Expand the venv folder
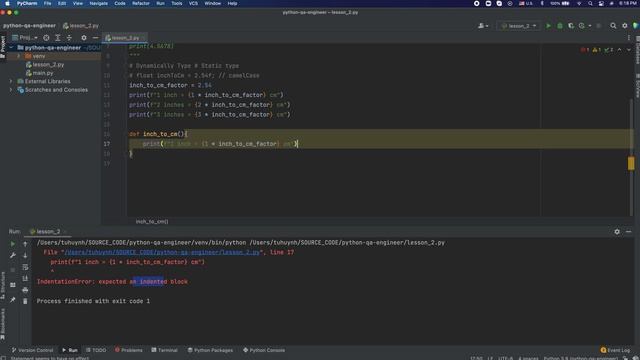 [x=18, y=56]
